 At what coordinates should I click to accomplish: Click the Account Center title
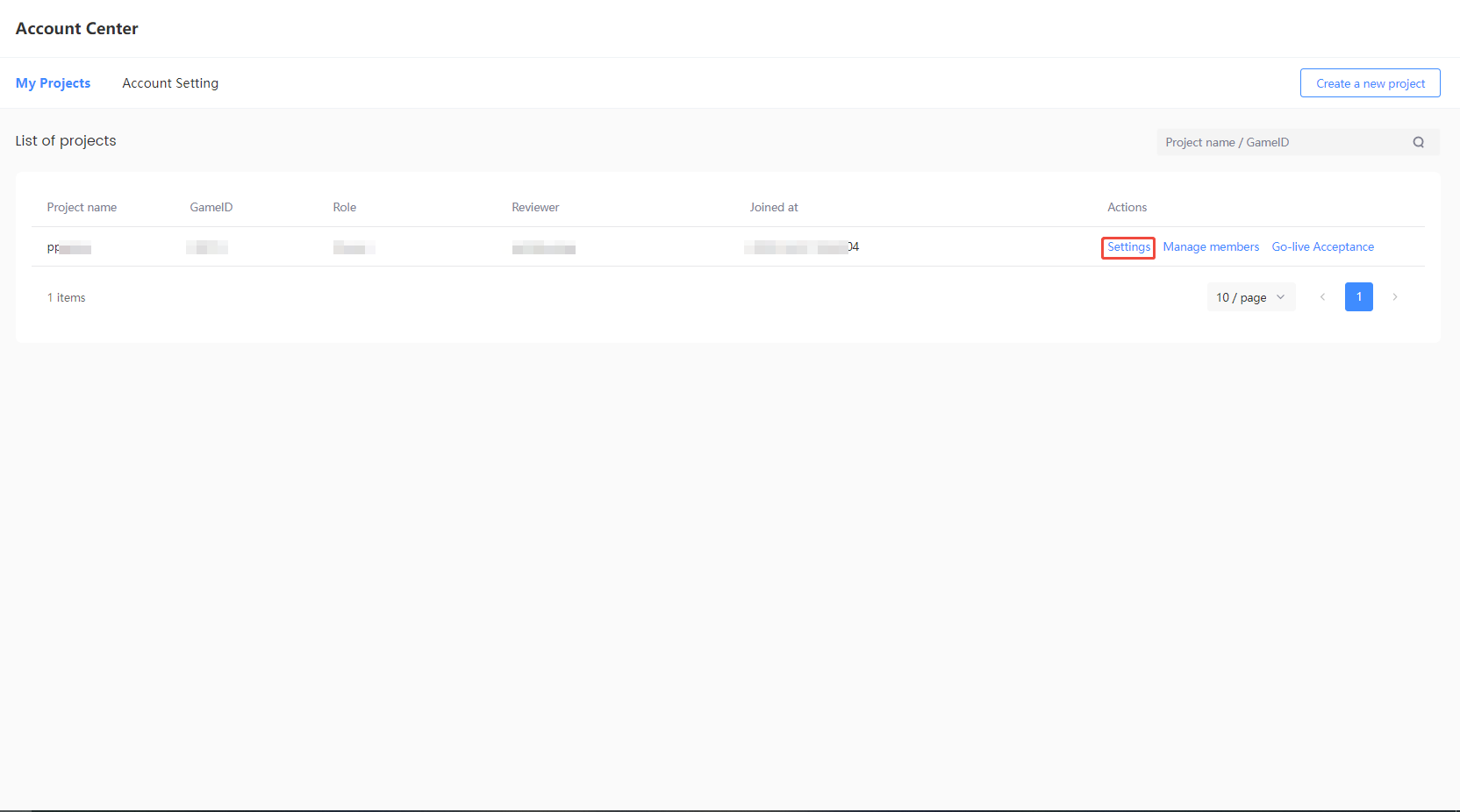click(x=77, y=29)
